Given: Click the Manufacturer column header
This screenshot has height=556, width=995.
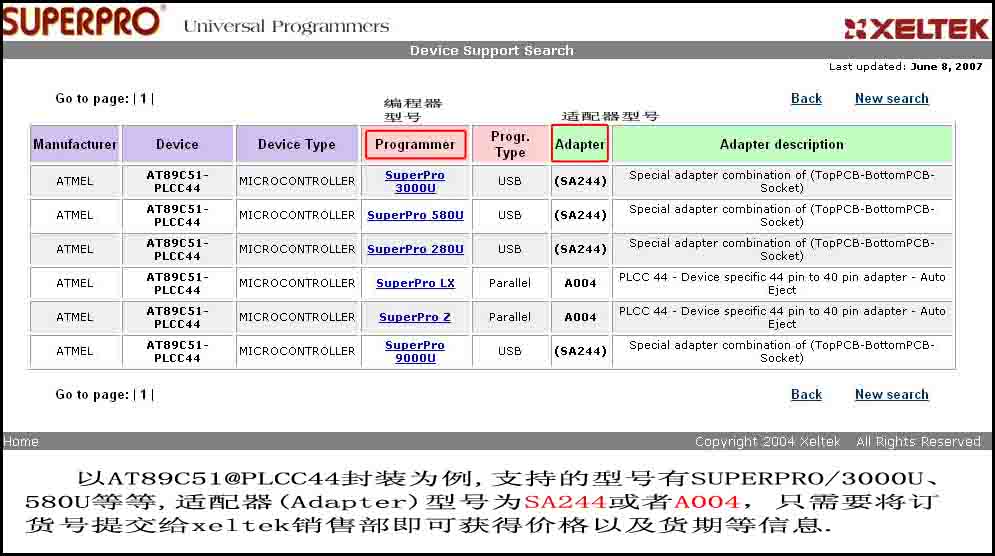Looking at the screenshot, I should tap(75, 144).
